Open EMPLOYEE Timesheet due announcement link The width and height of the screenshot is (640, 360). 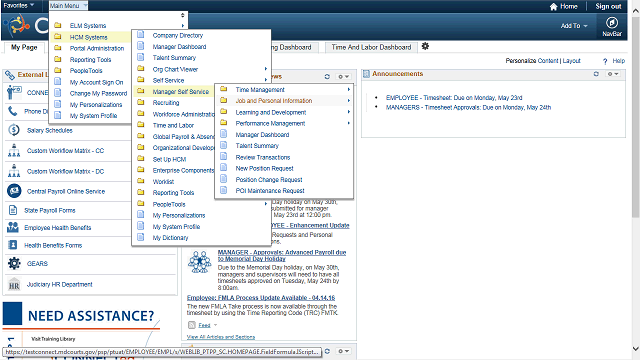click(x=454, y=98)
